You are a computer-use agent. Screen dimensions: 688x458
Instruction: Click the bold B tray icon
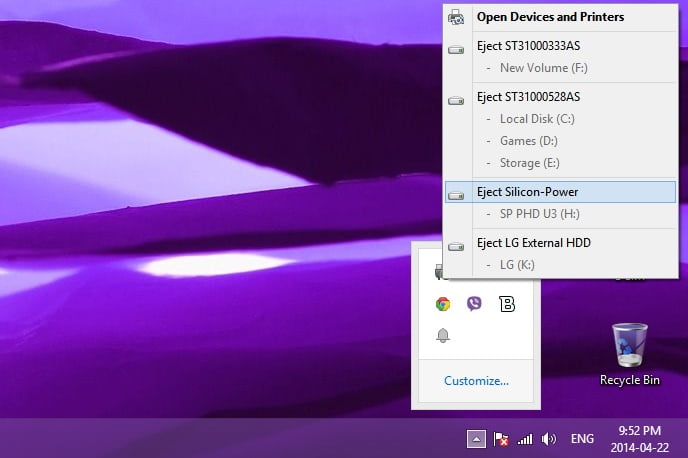[506, 304]
